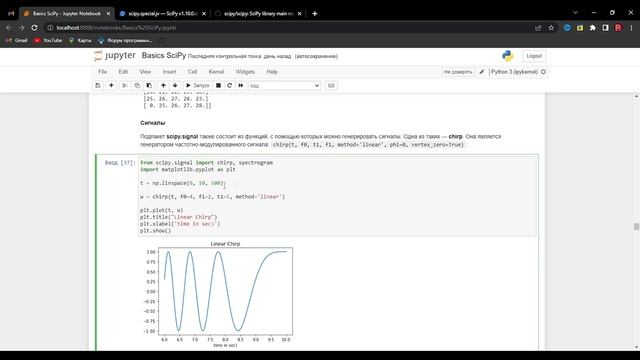Screen dimensions: 640x360
Task: Go forward in browser history
Action: pyautogui.click(x=22, y=28)
